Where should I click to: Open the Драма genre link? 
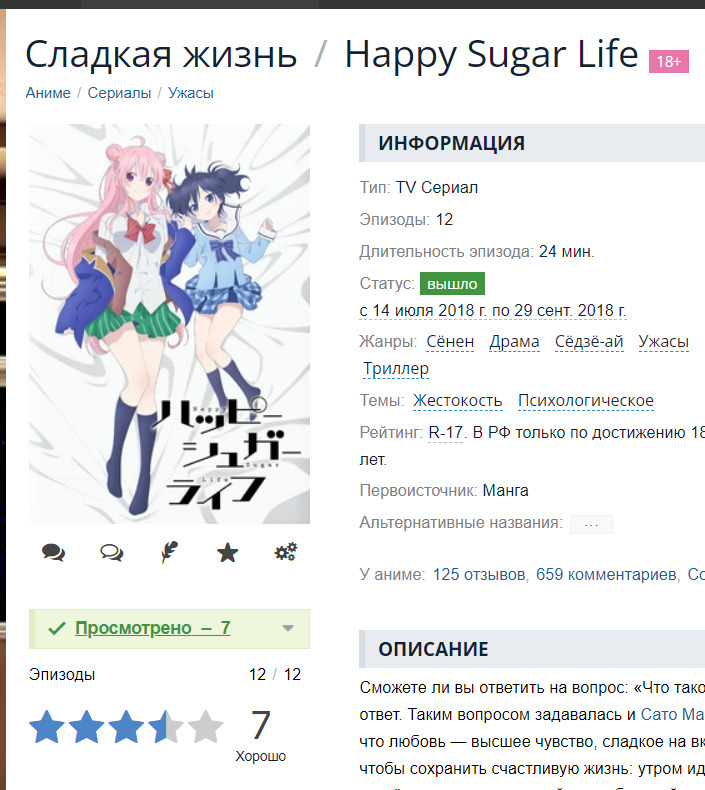pyautogui.click(x=514, y=342)
